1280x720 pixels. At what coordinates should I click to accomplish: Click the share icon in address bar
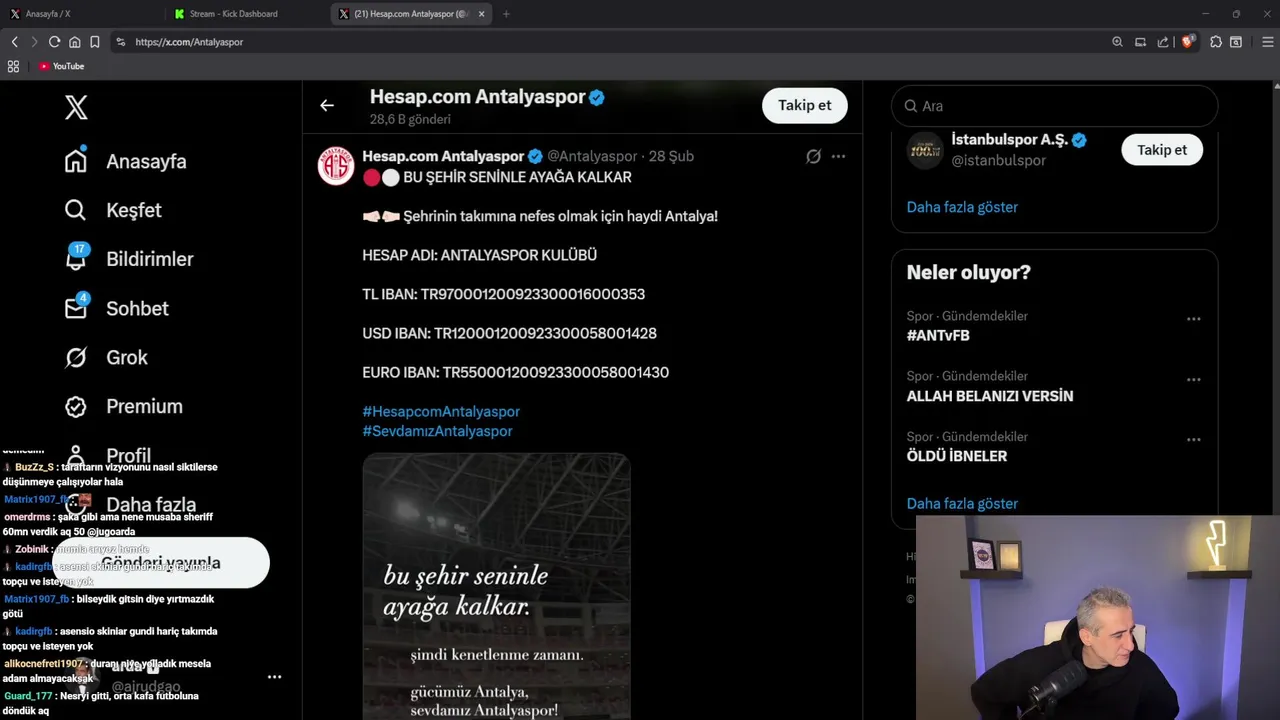tap(1163, 42)
